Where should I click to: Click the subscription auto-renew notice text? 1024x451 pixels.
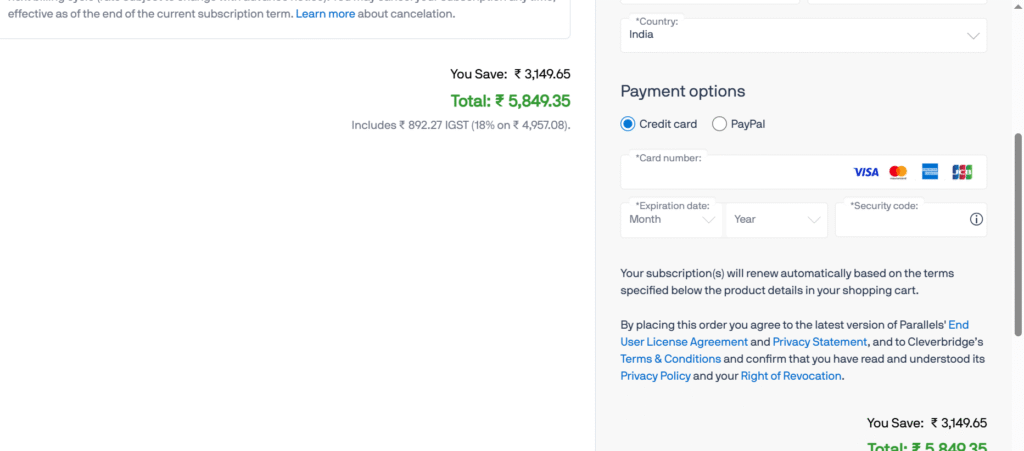[x=787, y=282]
